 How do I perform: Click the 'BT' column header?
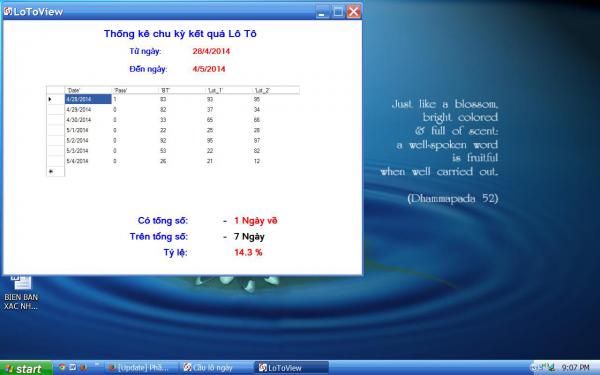[182, 90]
